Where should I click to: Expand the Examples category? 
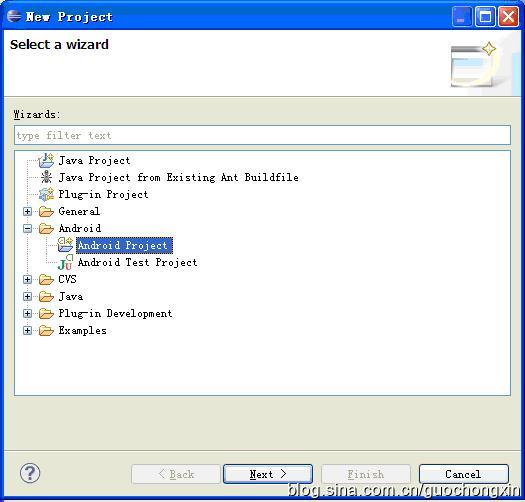(27, 331)
